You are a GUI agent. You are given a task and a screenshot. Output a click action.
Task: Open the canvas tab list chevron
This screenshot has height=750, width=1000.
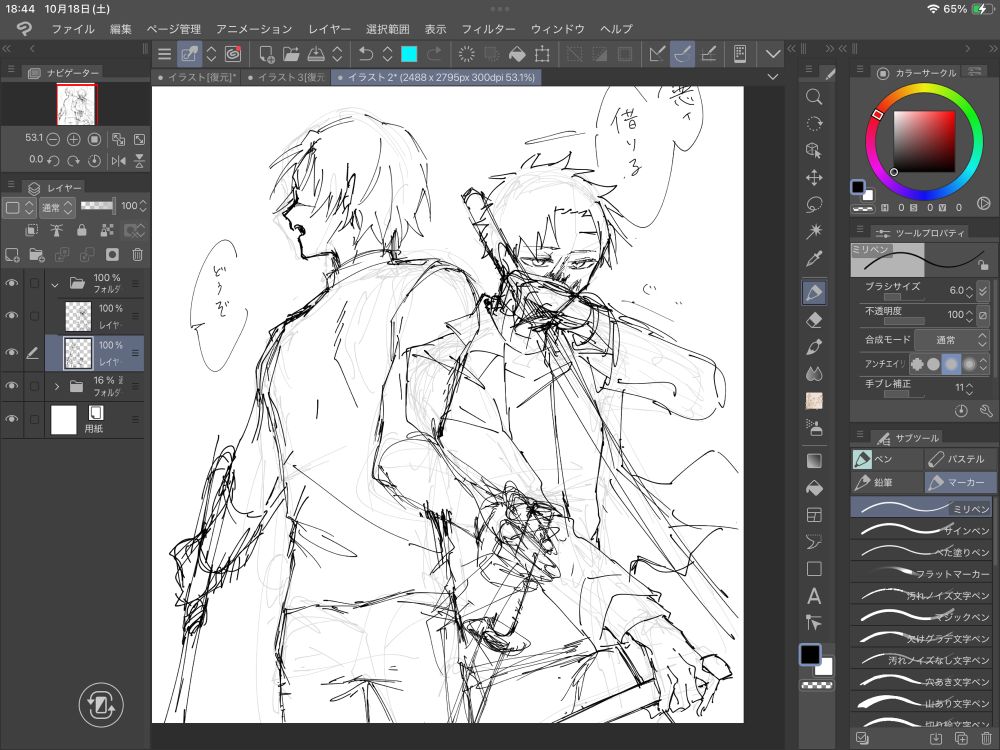point(773,77)
